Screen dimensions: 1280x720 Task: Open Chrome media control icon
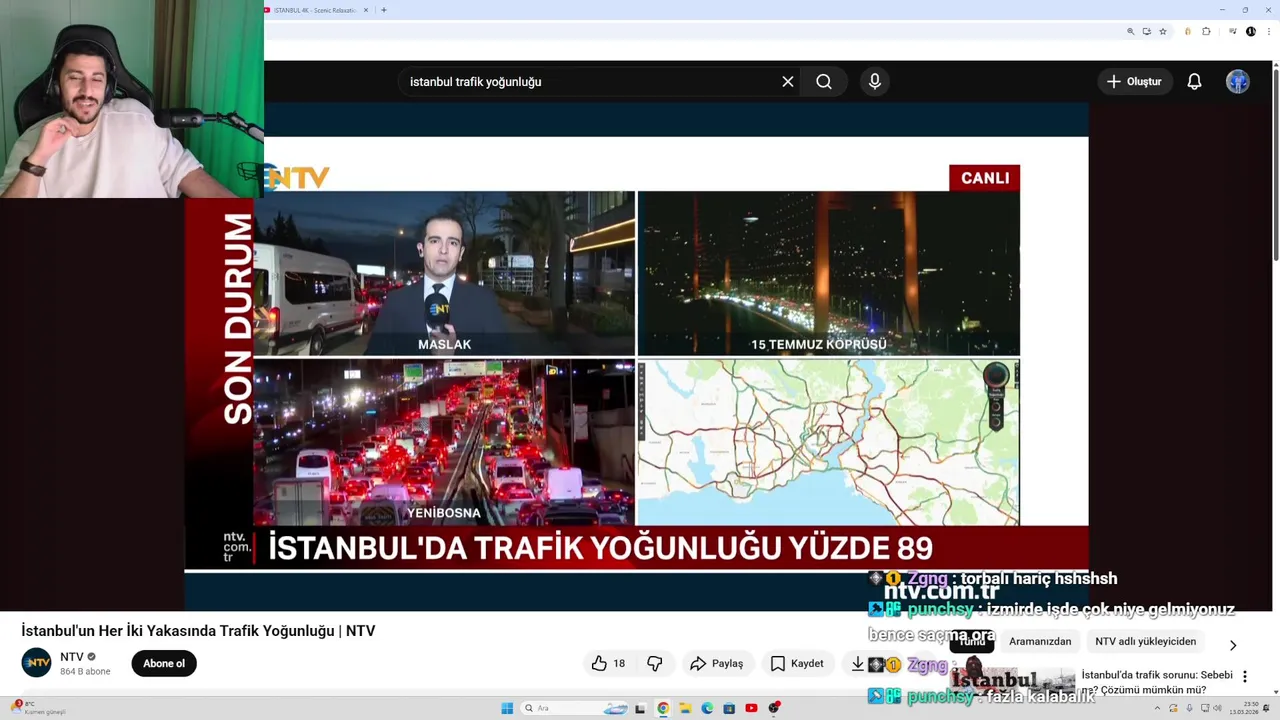click(x=1233, y=31)
